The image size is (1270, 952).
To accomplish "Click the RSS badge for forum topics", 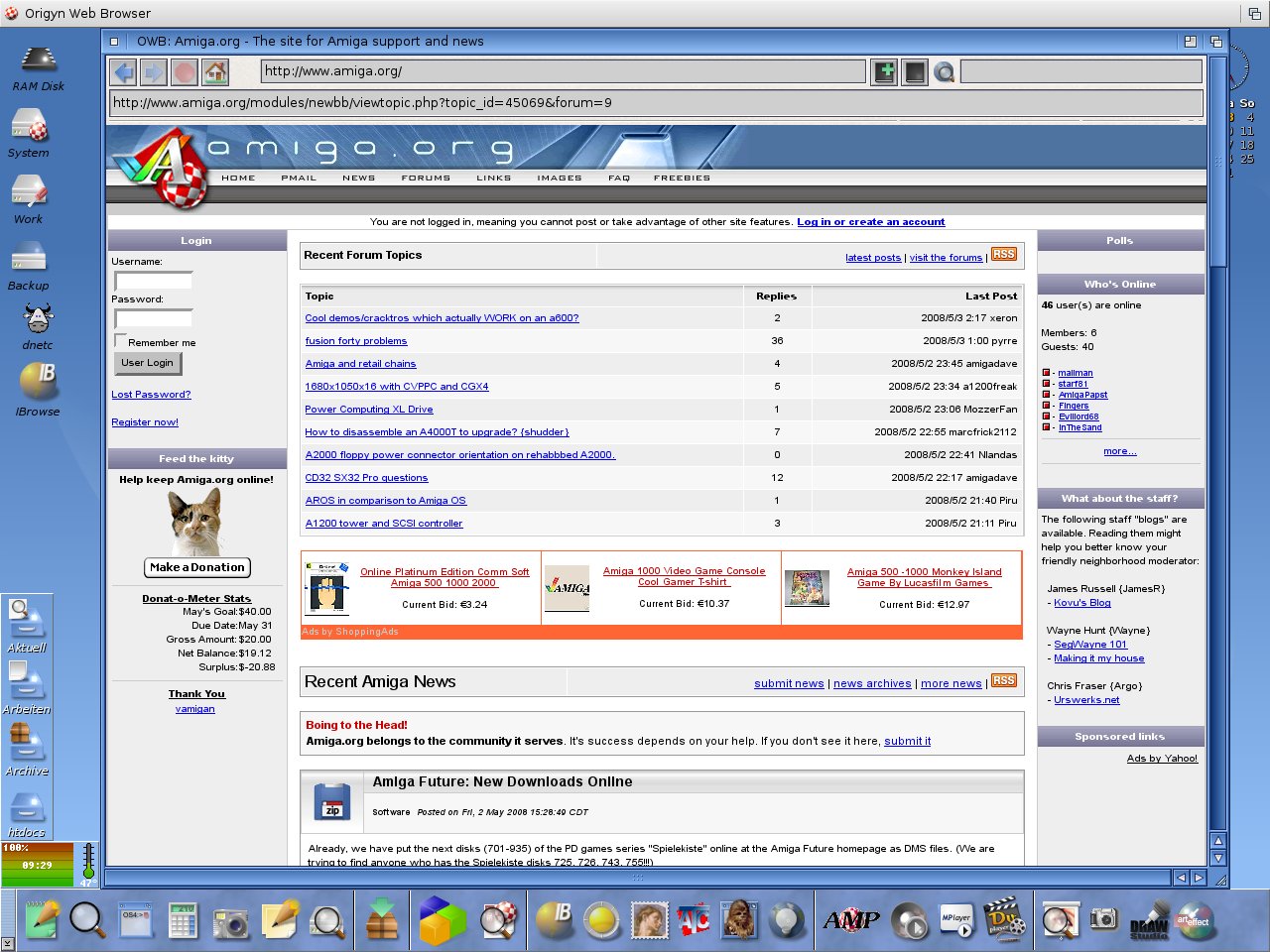I will coord(1004,255).
